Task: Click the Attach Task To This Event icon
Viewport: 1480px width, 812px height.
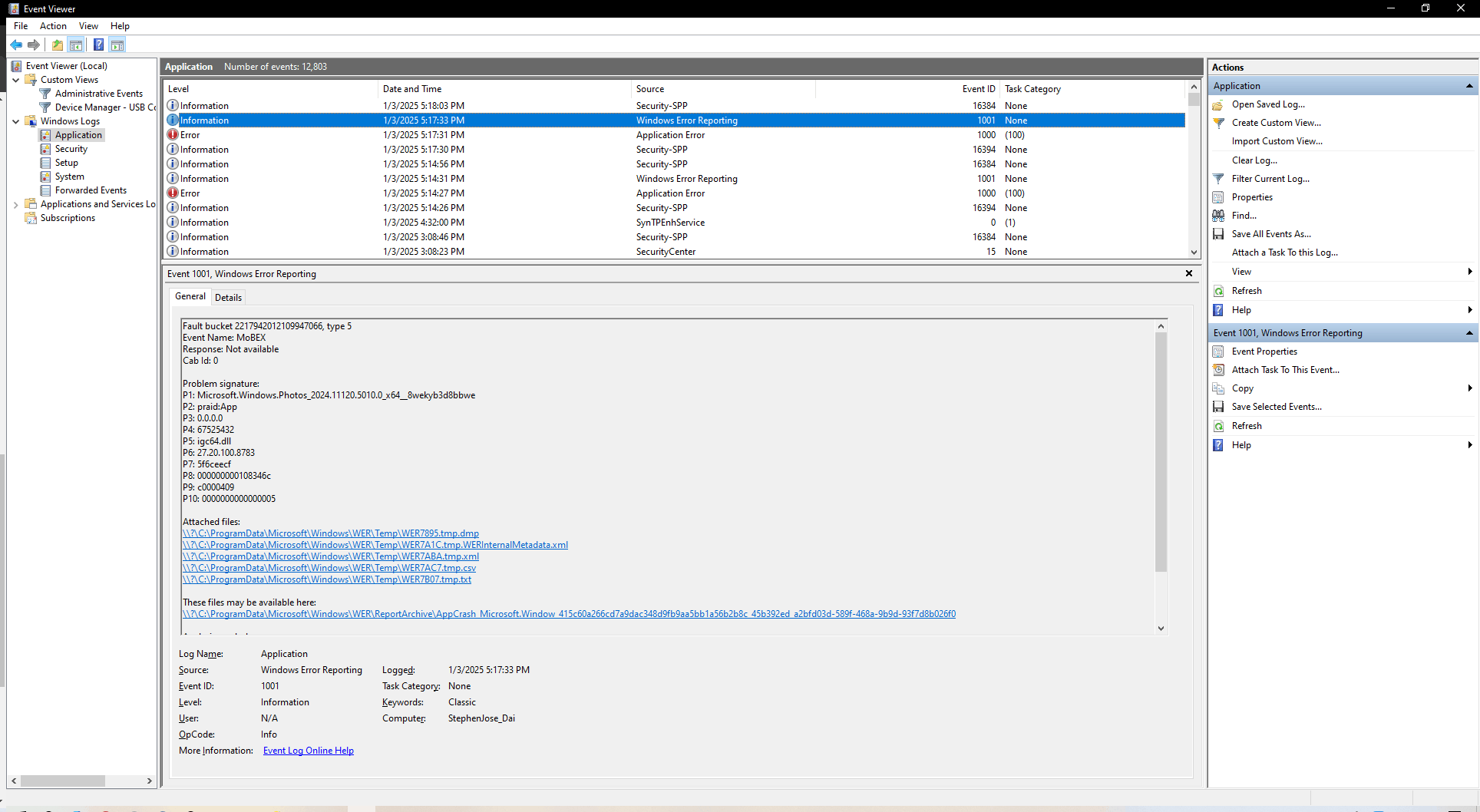Action: coord(1218,370)
